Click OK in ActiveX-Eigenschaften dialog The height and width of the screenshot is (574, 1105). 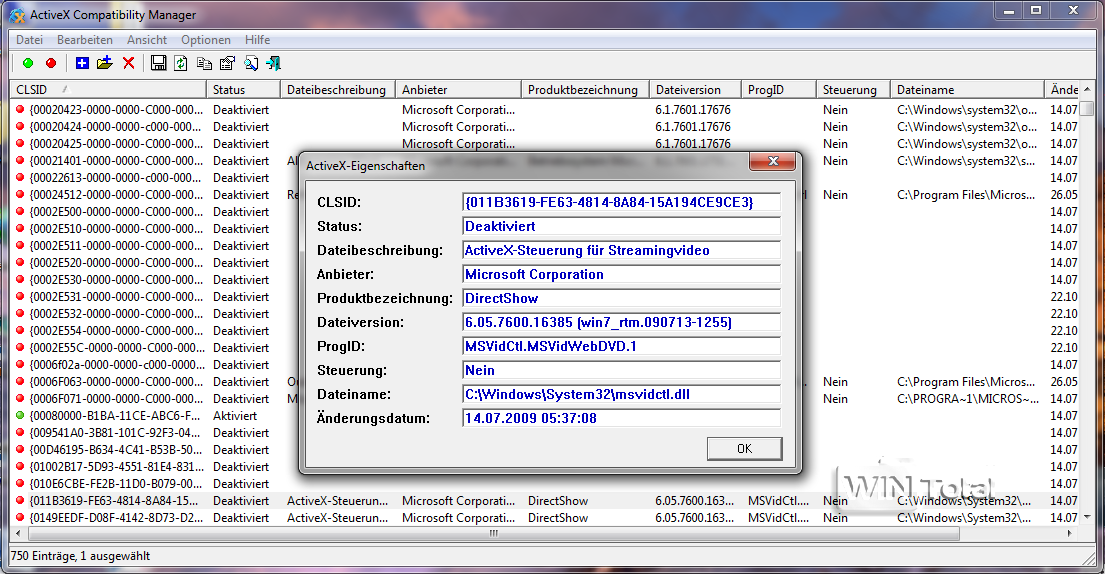click(x=744, y=449)
